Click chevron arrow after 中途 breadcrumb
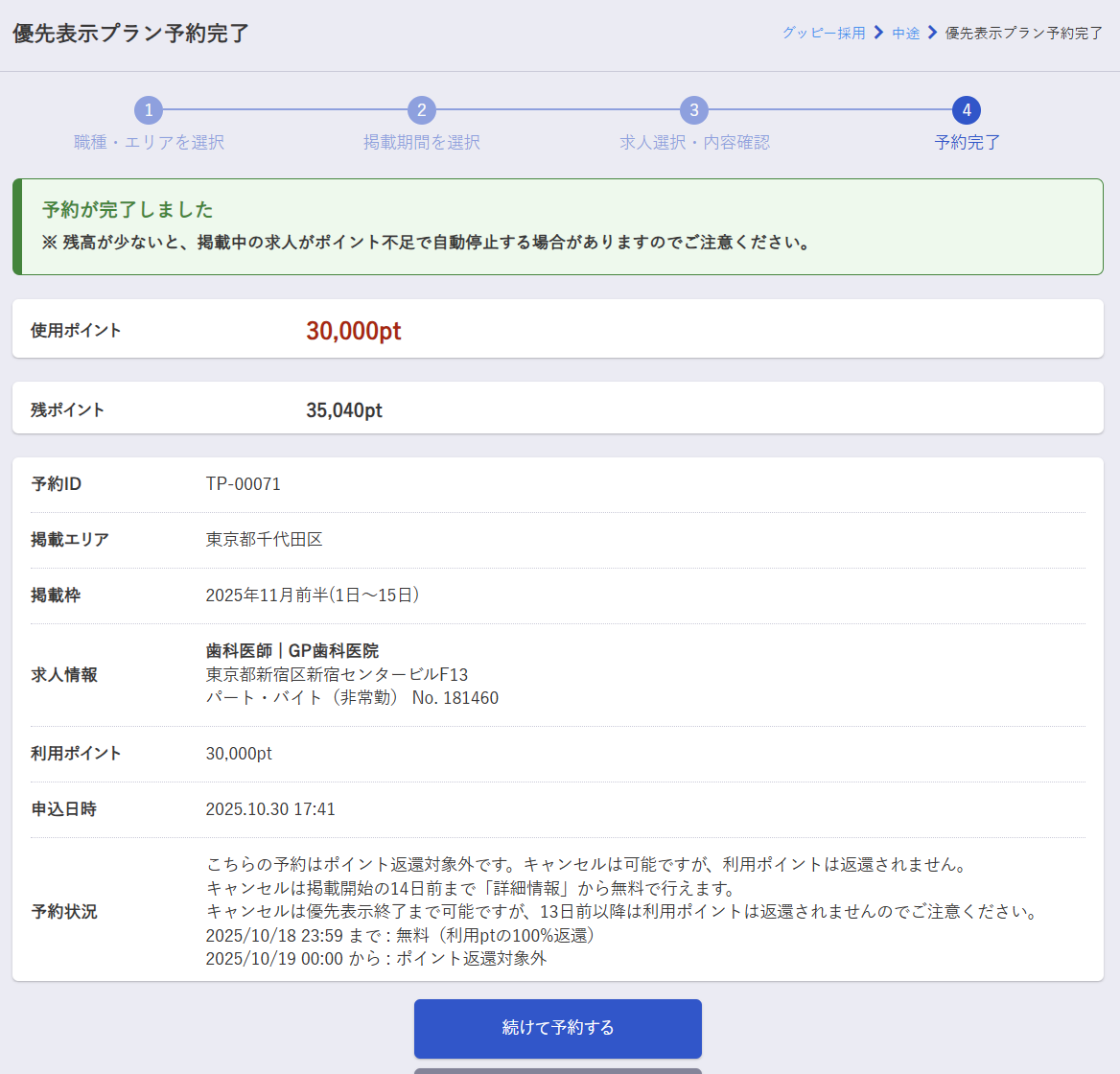1120x1074 pixels. pyautogui.click(x=932, y=33)
